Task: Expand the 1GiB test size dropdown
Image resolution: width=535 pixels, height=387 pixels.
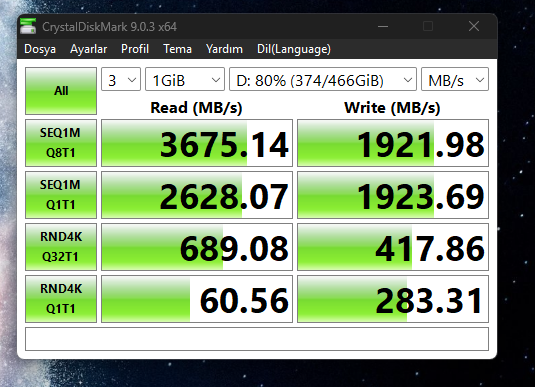Action: [185, 79]
